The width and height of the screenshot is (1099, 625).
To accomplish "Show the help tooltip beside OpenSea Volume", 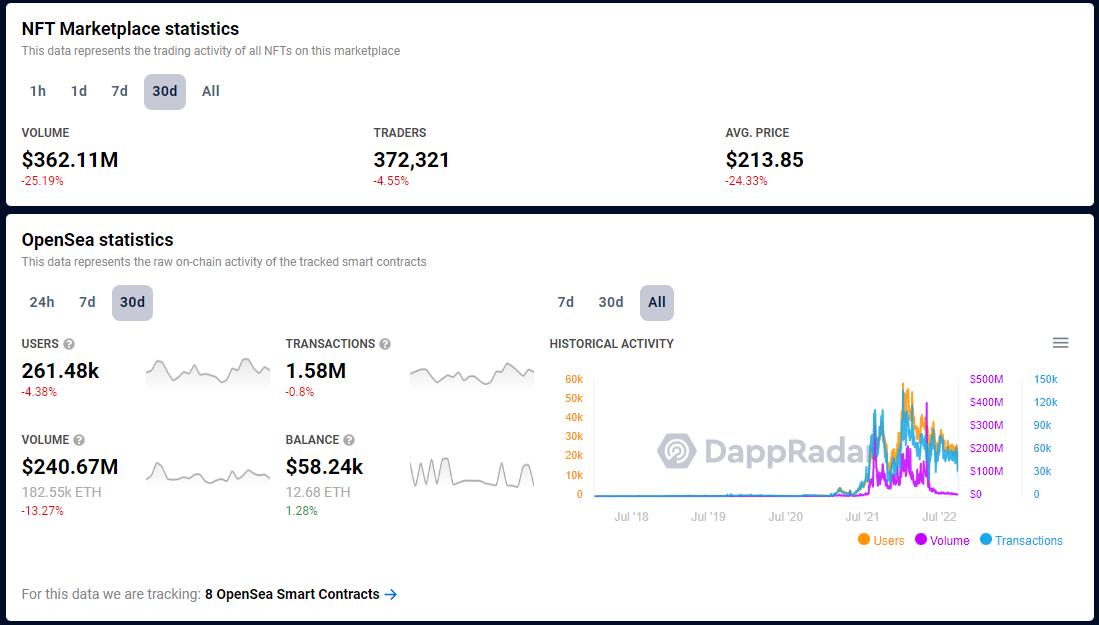I will click(79, 440).
